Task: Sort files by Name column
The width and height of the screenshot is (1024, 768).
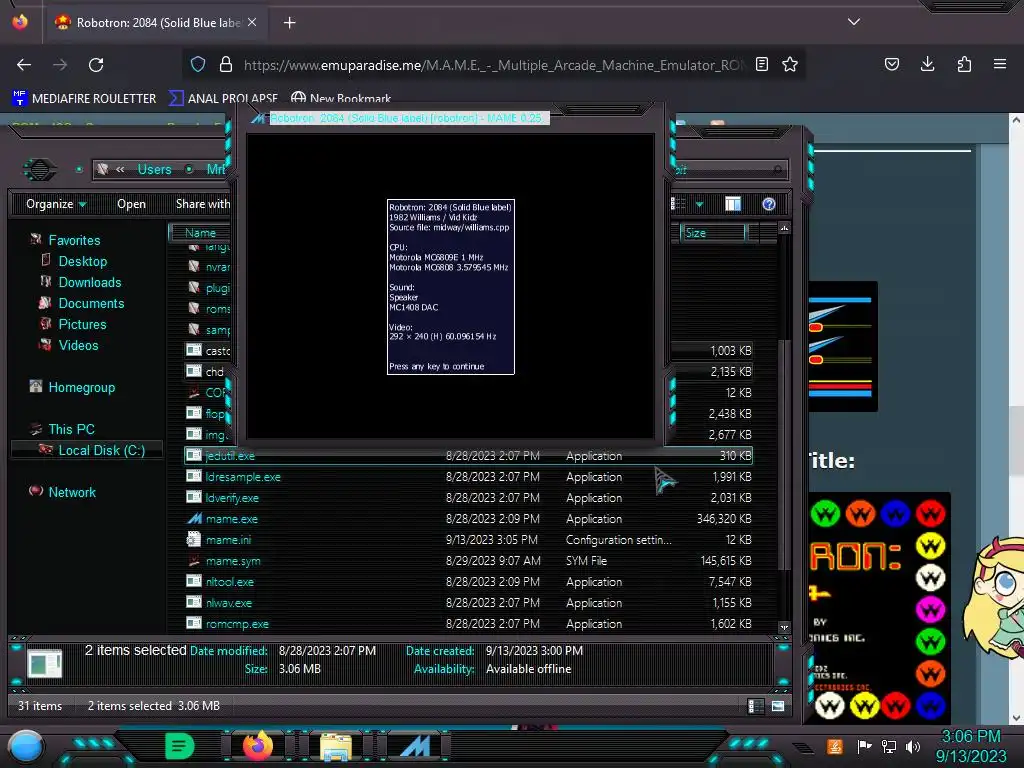Action: [x=200, y=232]
